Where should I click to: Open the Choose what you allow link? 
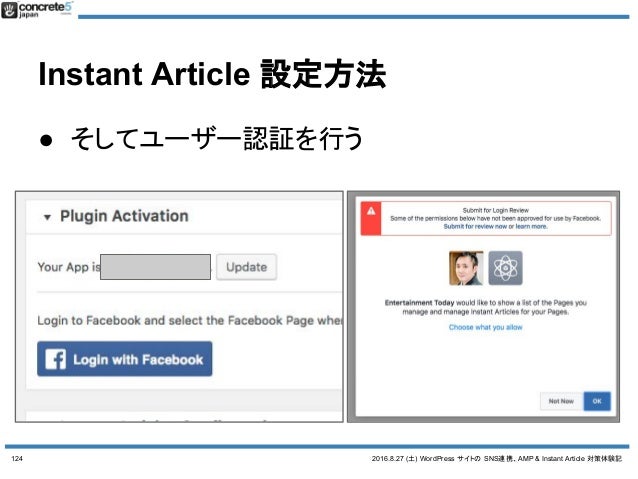pyautogui.click(x=485, y=327)
